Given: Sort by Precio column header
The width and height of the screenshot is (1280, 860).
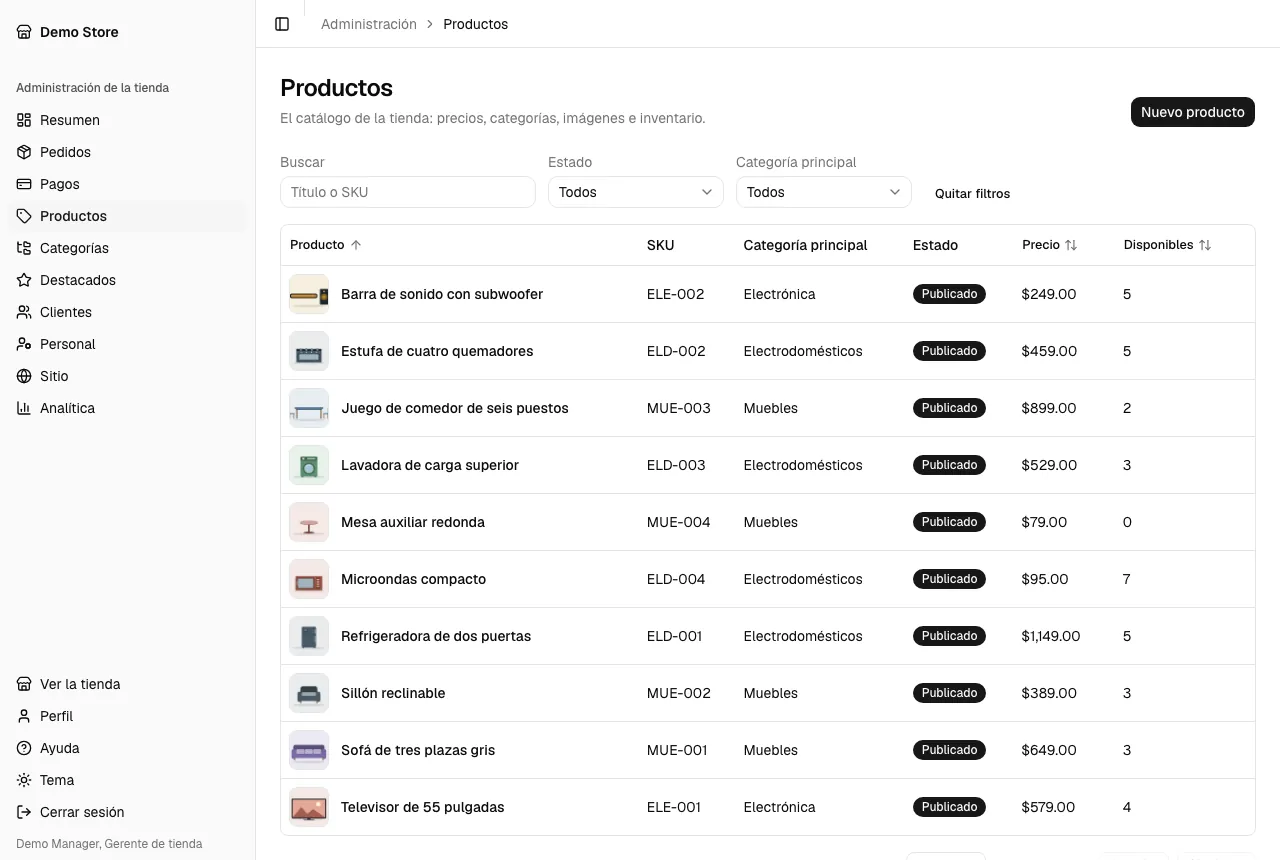Looking at the screenshot, I should tap(1050, 245).
